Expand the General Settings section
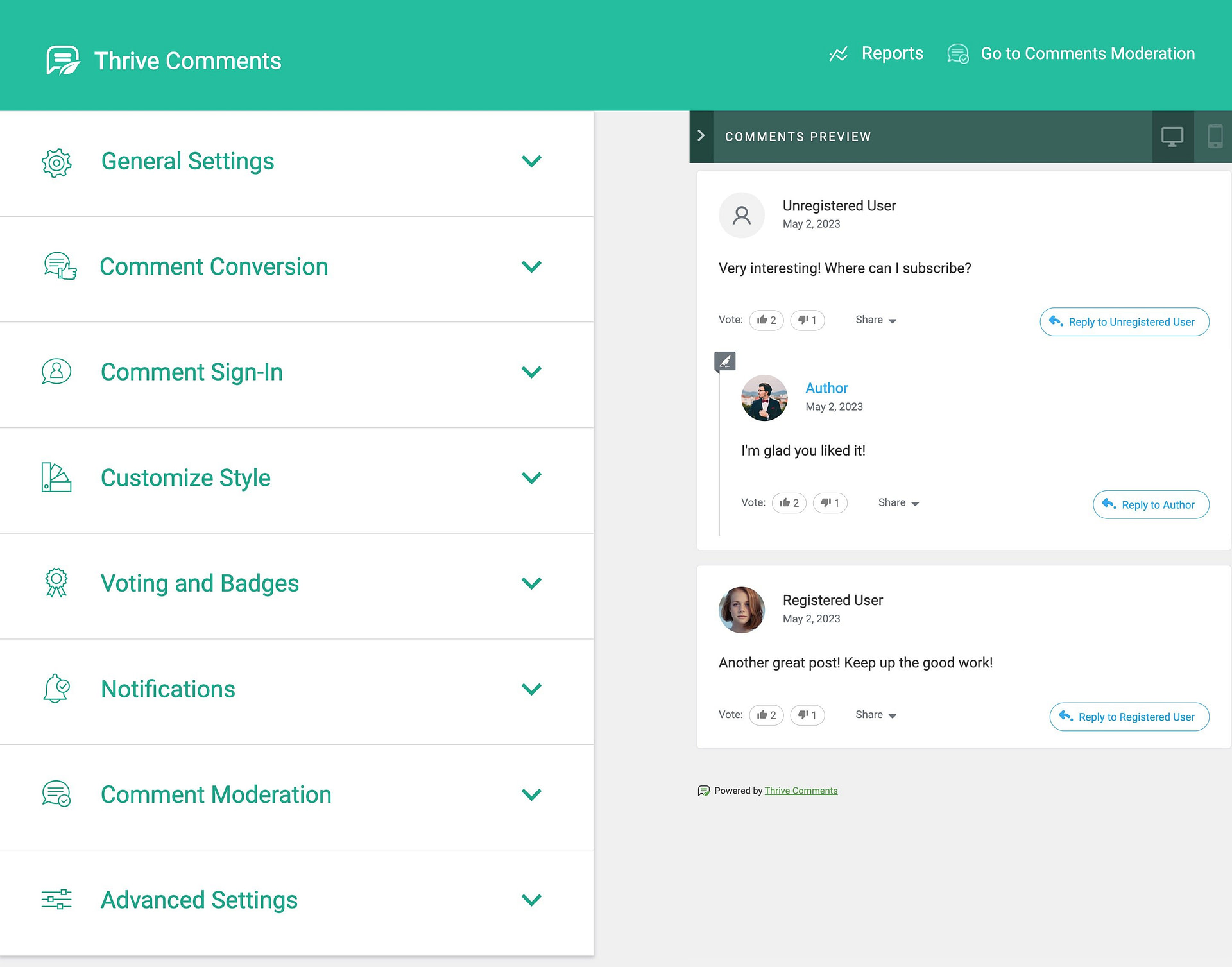The height and width of the screenshot is (967, 1232). 531,160
